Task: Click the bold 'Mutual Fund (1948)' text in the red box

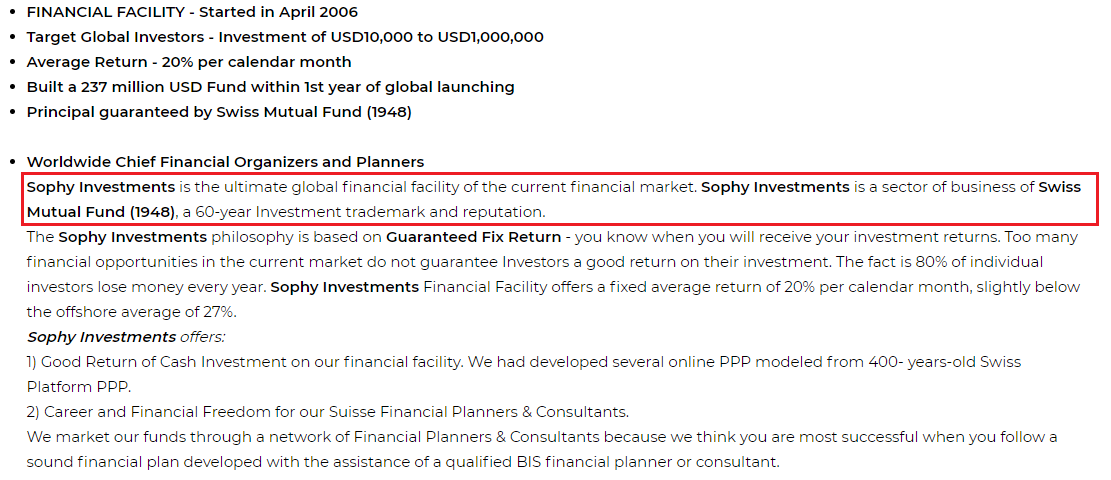Action: click(x=101, y=212)
